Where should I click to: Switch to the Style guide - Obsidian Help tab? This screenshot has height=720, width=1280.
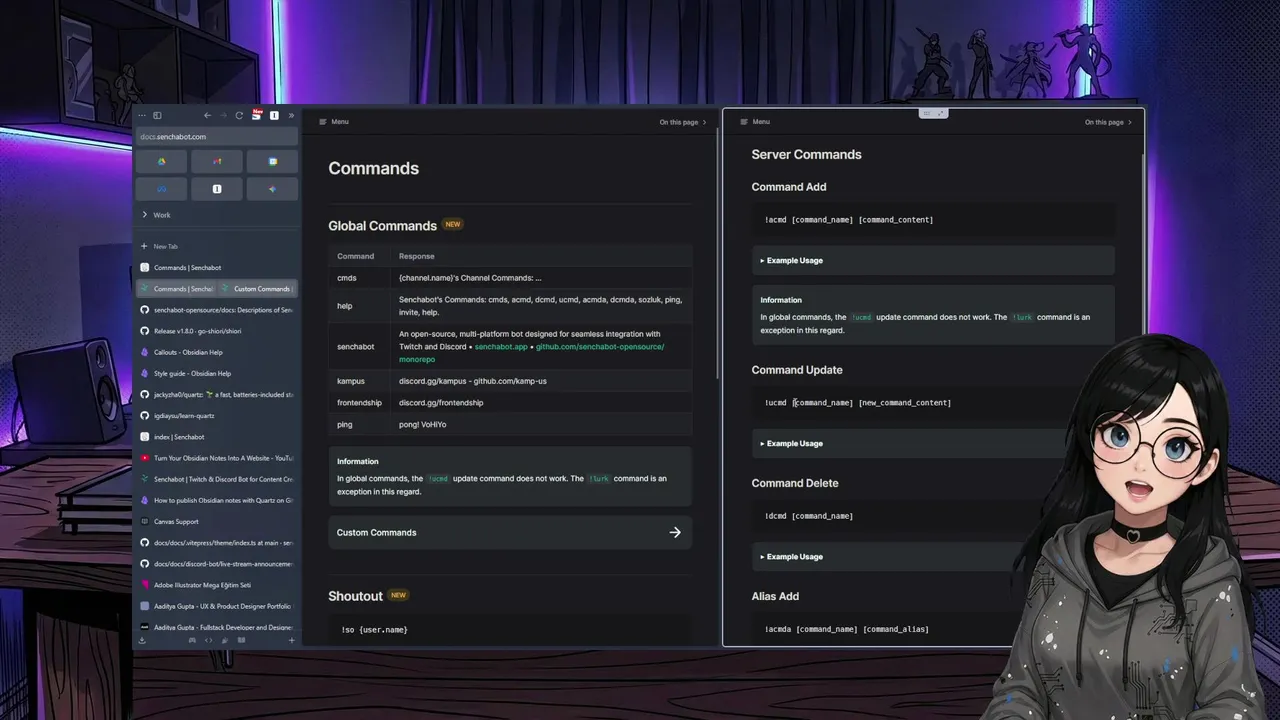click(217, 373)
